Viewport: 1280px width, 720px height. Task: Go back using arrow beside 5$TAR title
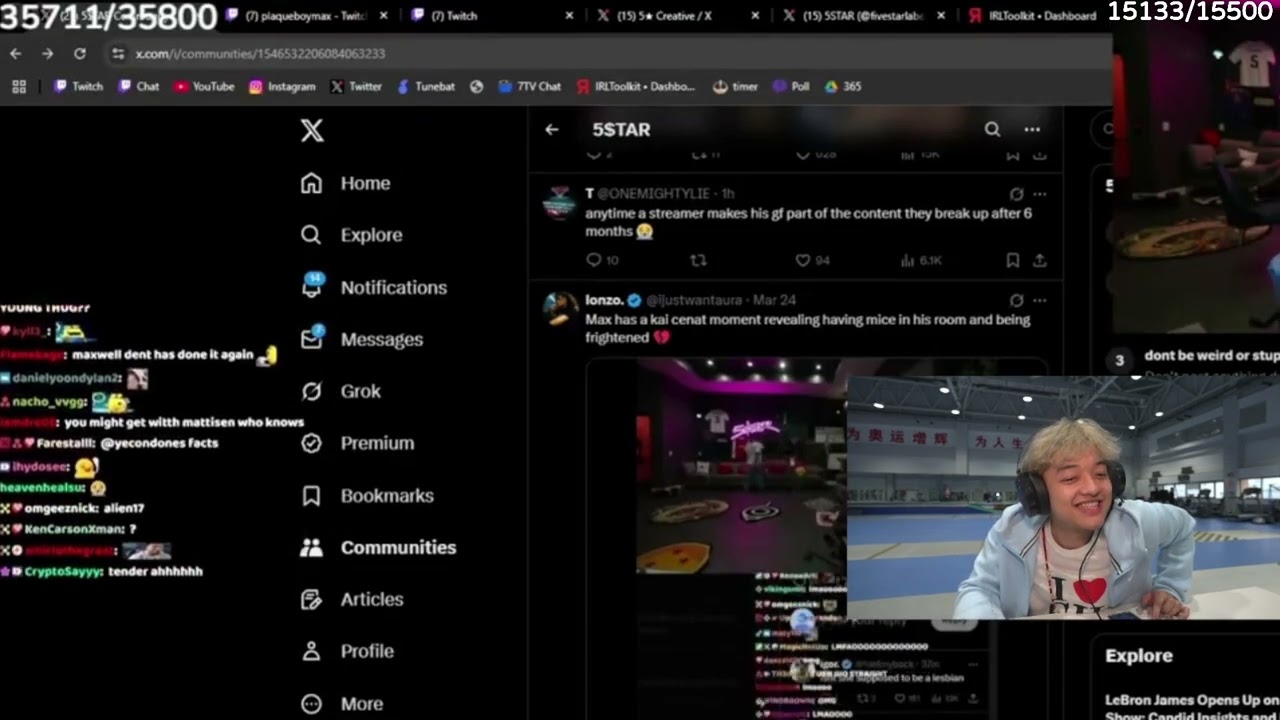pyautogui.click(x=552, y=129)
